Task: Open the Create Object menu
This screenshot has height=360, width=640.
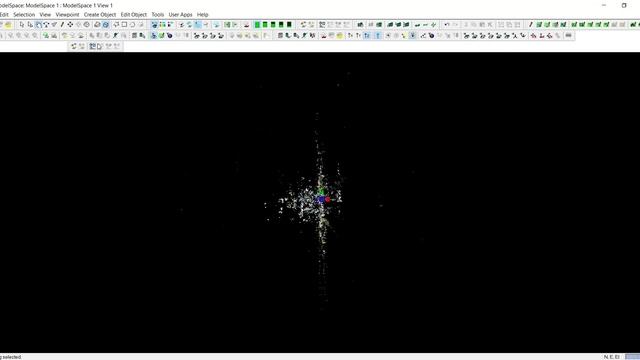Action: click(100, 14)
